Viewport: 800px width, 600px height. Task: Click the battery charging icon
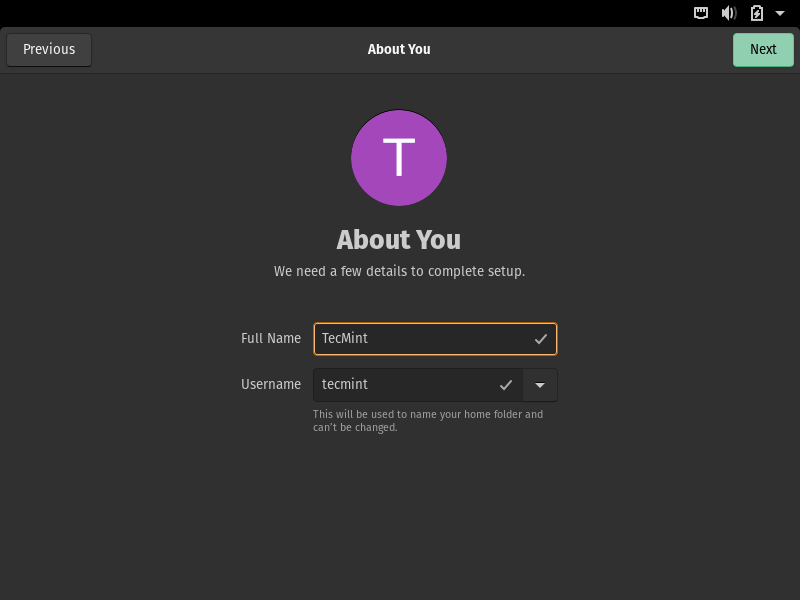pos(757,13)
